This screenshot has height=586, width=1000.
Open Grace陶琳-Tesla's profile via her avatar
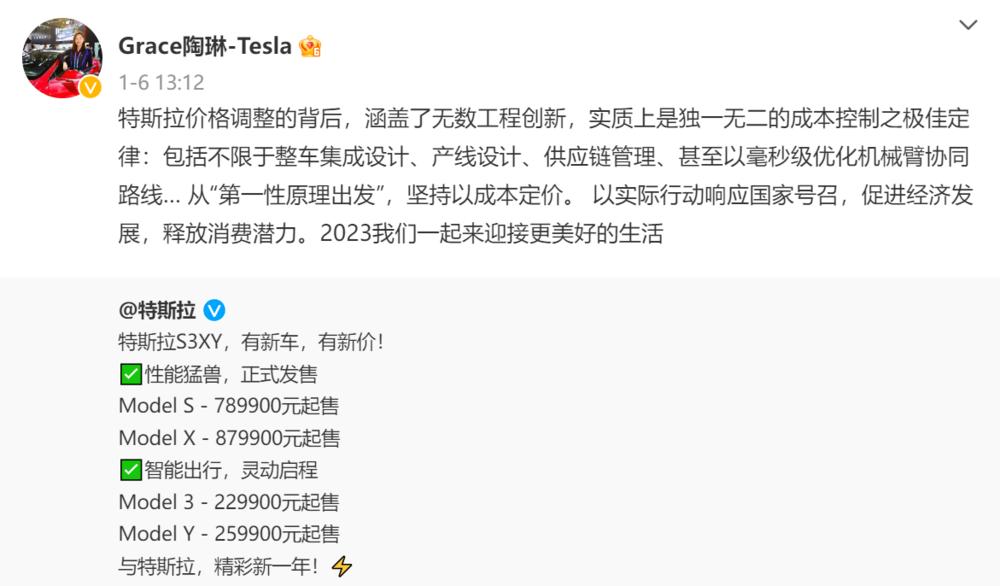63,55
